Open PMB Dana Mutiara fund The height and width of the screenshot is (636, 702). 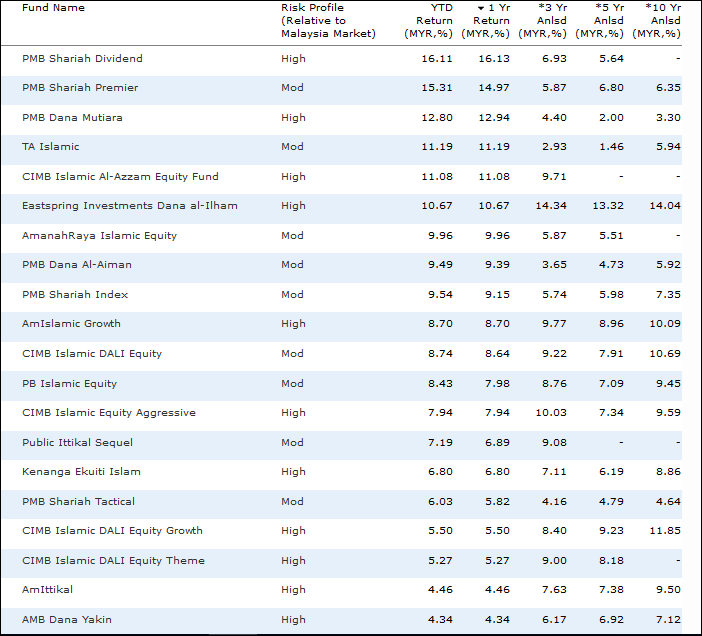pyautogui.click(x=72, y=118)
